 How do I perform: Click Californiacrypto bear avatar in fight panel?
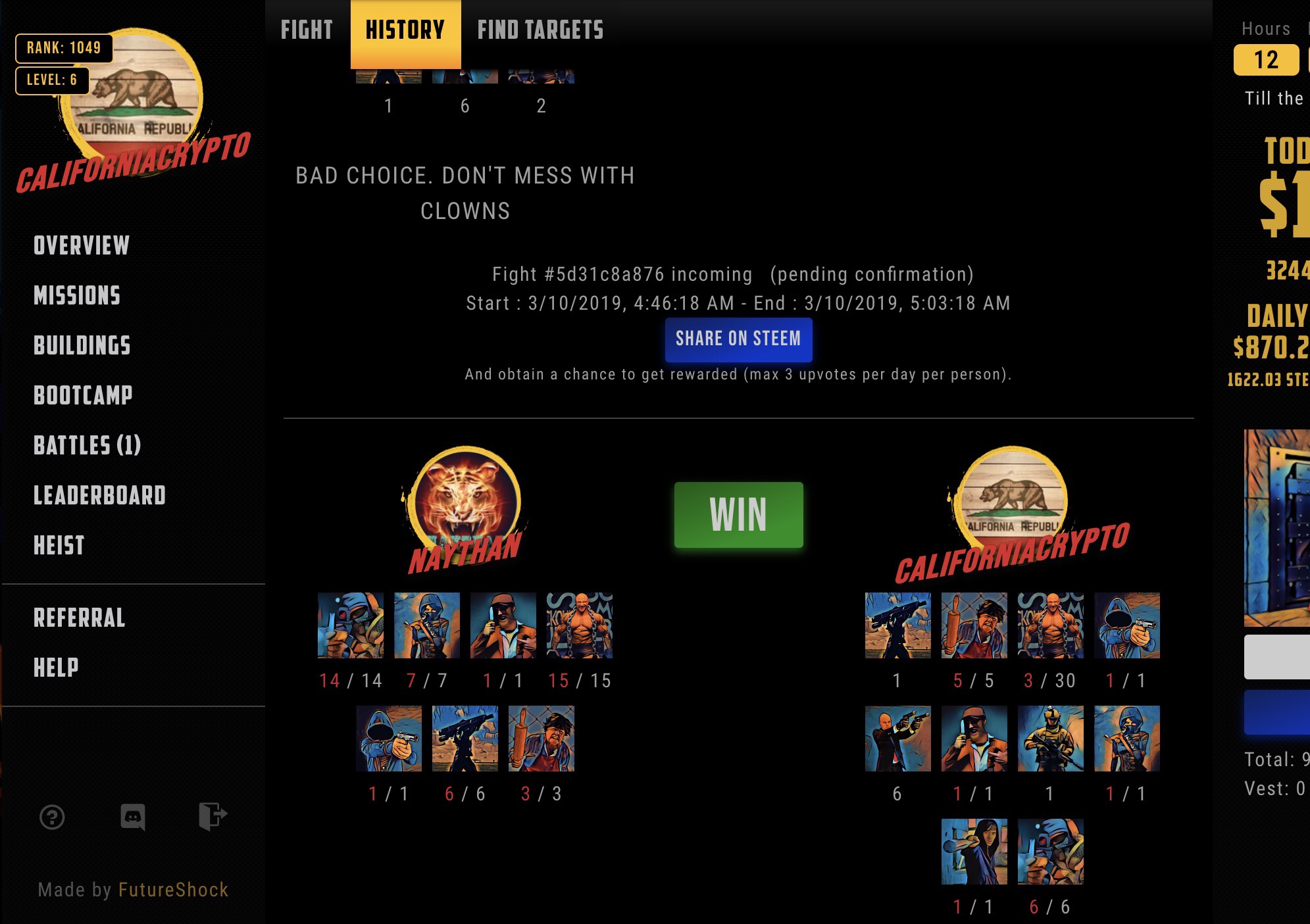(1013, 500)
